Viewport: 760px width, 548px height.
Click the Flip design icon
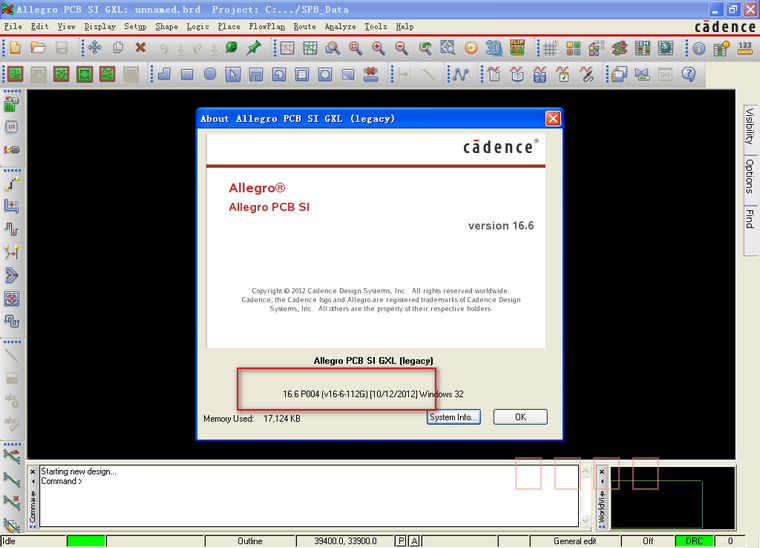click(517, 47)
